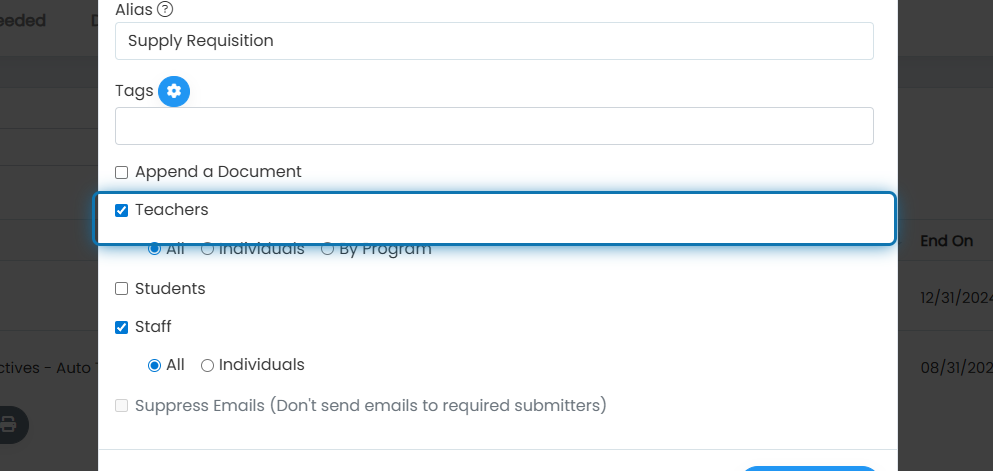993x471 pixels.
Task: Click the Alias help question mark icon
Action: pos(165,9)
